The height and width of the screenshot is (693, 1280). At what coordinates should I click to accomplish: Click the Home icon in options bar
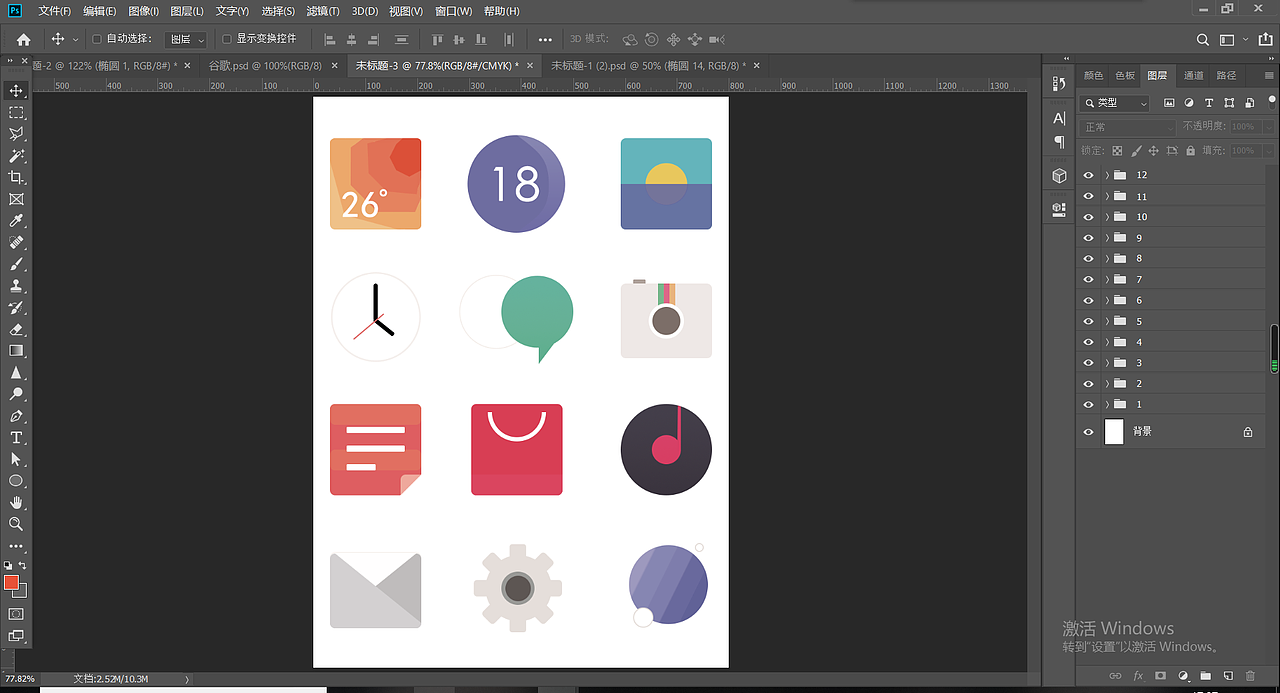pyautogui.click(x=23, y=39)
